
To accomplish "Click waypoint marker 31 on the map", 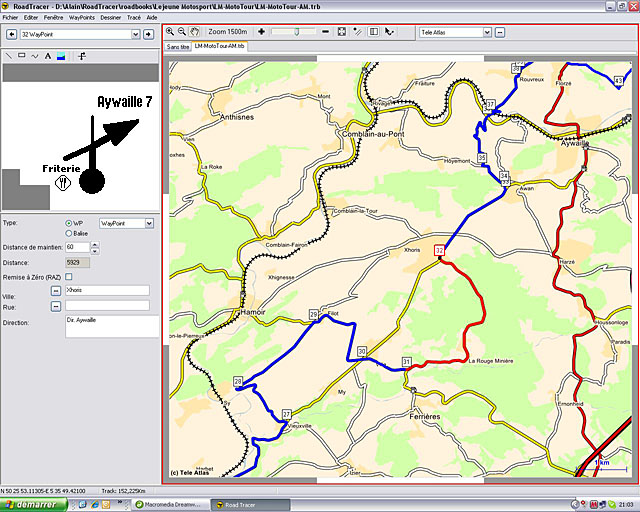I will (407, 361).
